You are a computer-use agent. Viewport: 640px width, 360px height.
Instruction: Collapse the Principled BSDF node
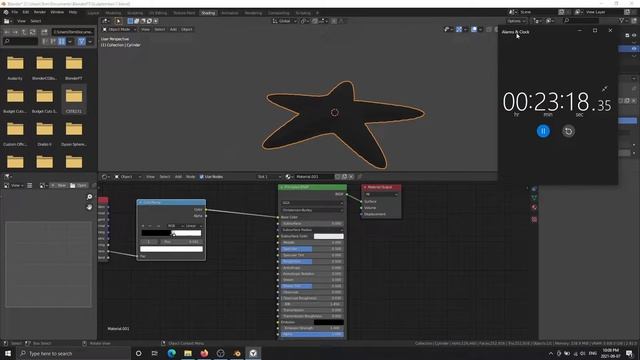(282, 187)
